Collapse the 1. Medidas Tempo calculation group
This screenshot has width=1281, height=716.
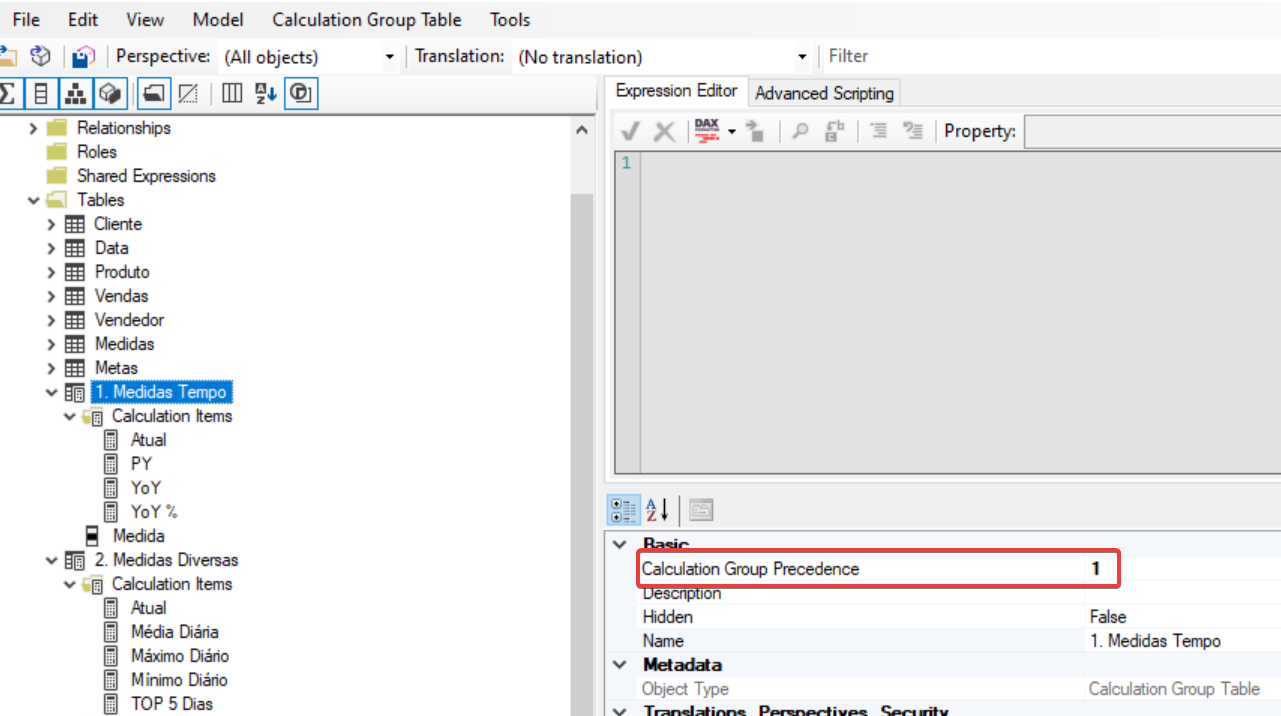coord(52,392)
